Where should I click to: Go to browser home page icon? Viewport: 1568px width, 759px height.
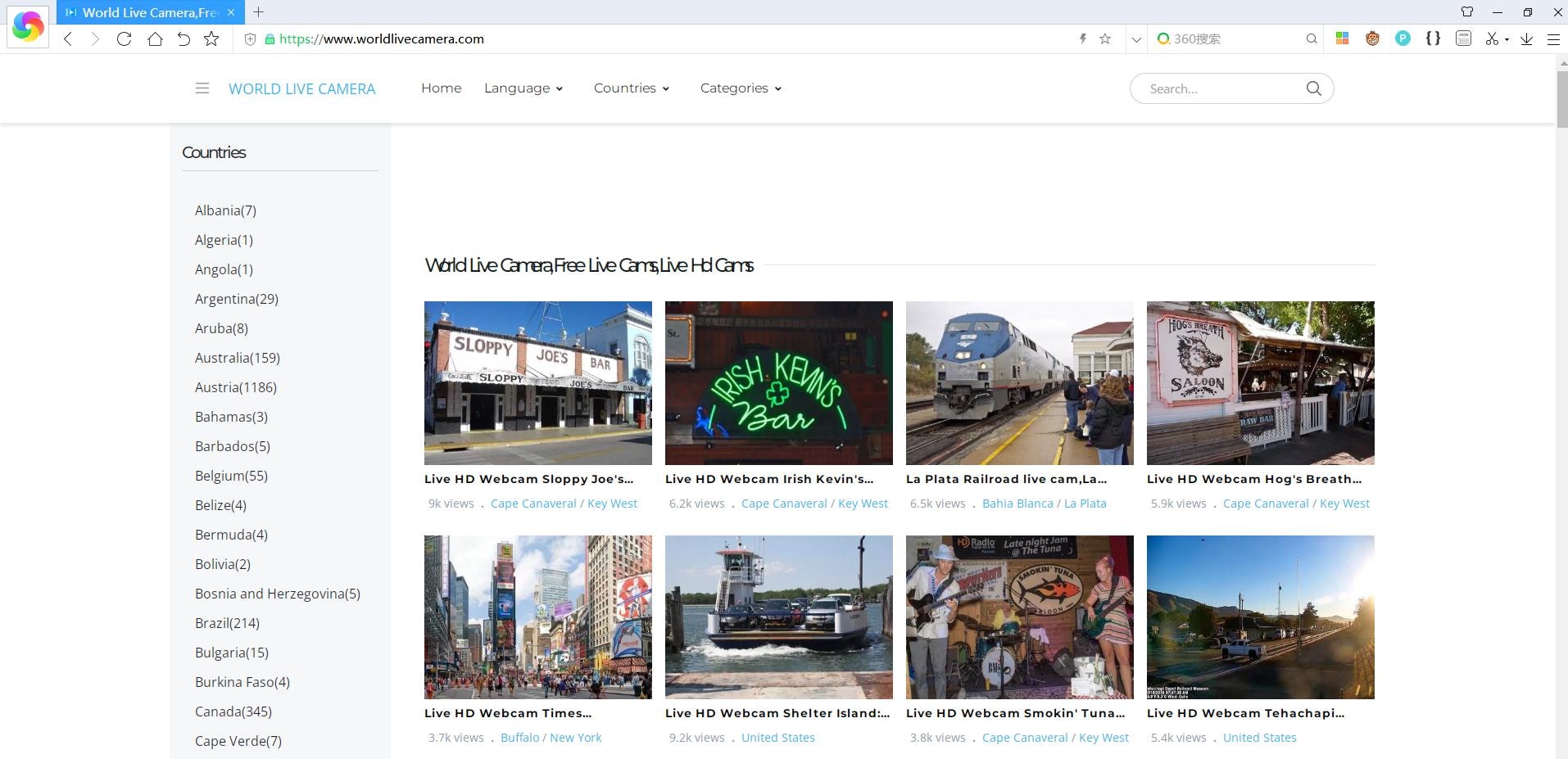155,38
